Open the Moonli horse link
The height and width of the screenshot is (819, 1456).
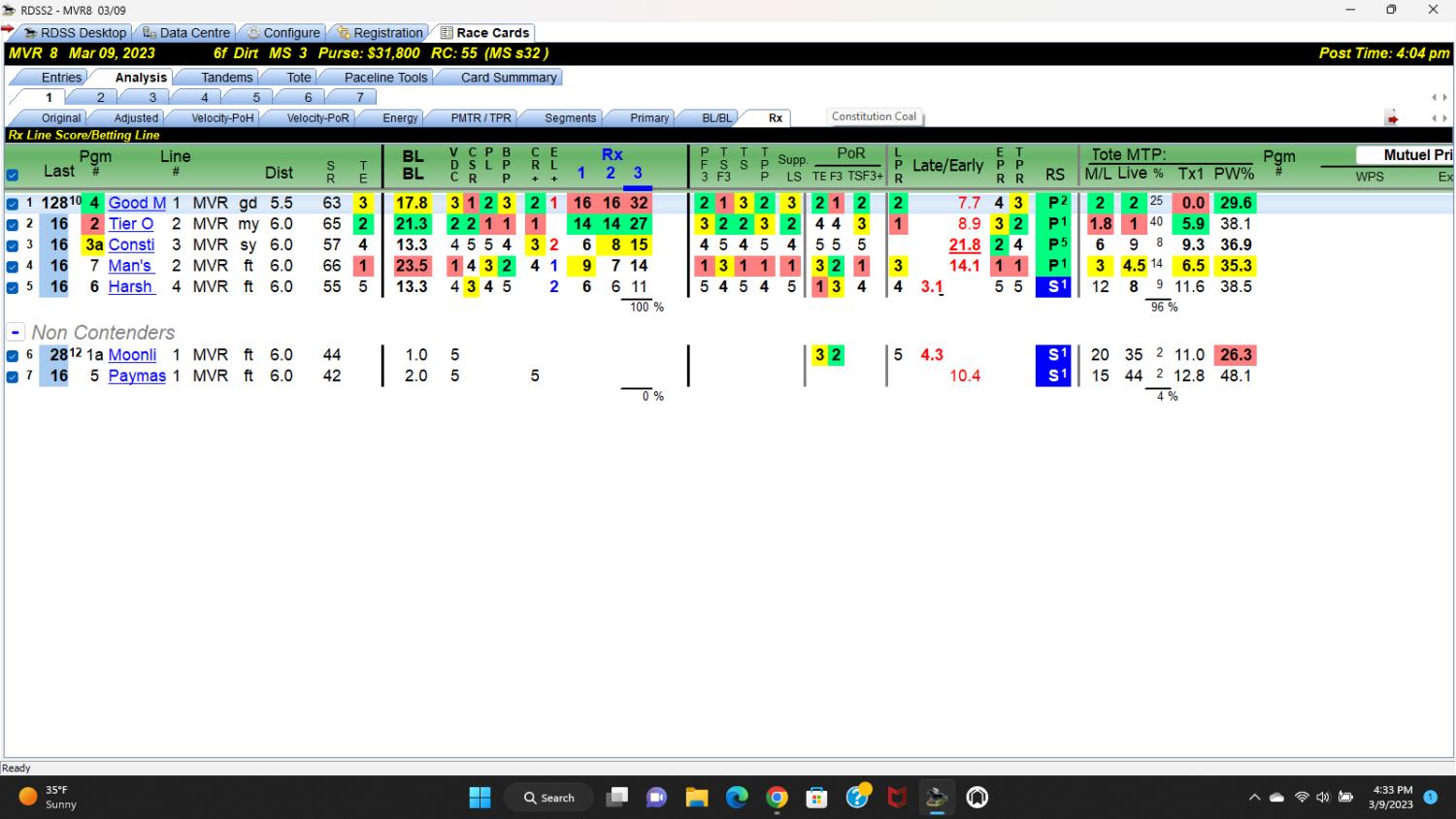pos(132,355)
